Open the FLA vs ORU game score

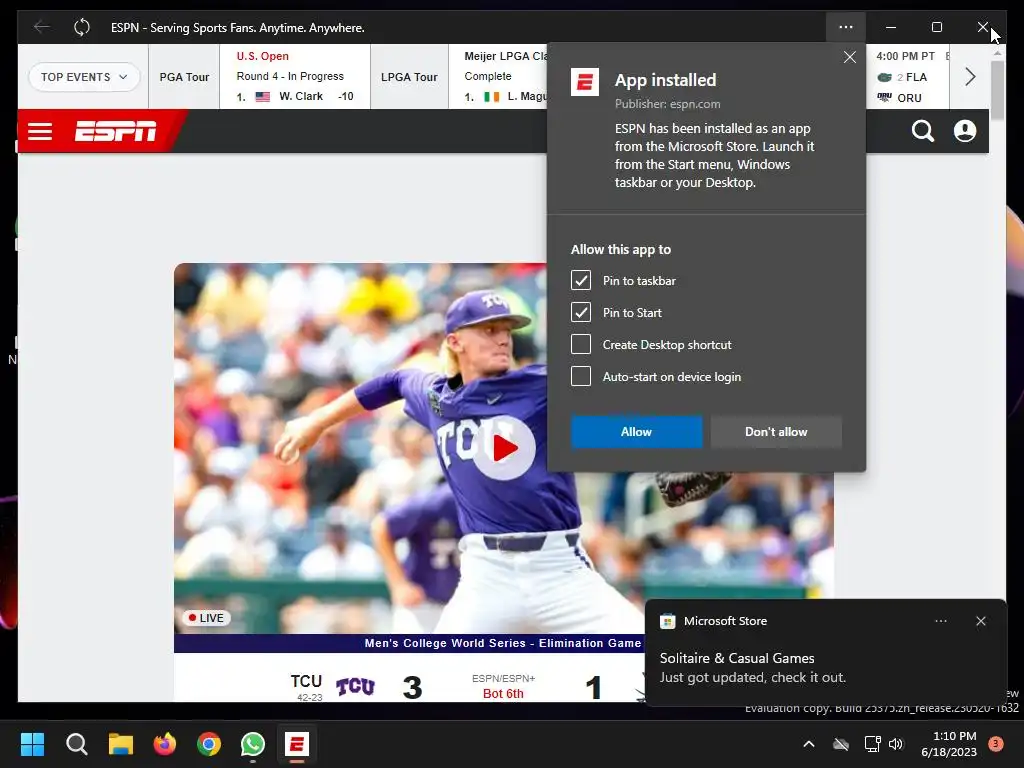(907, 77)
